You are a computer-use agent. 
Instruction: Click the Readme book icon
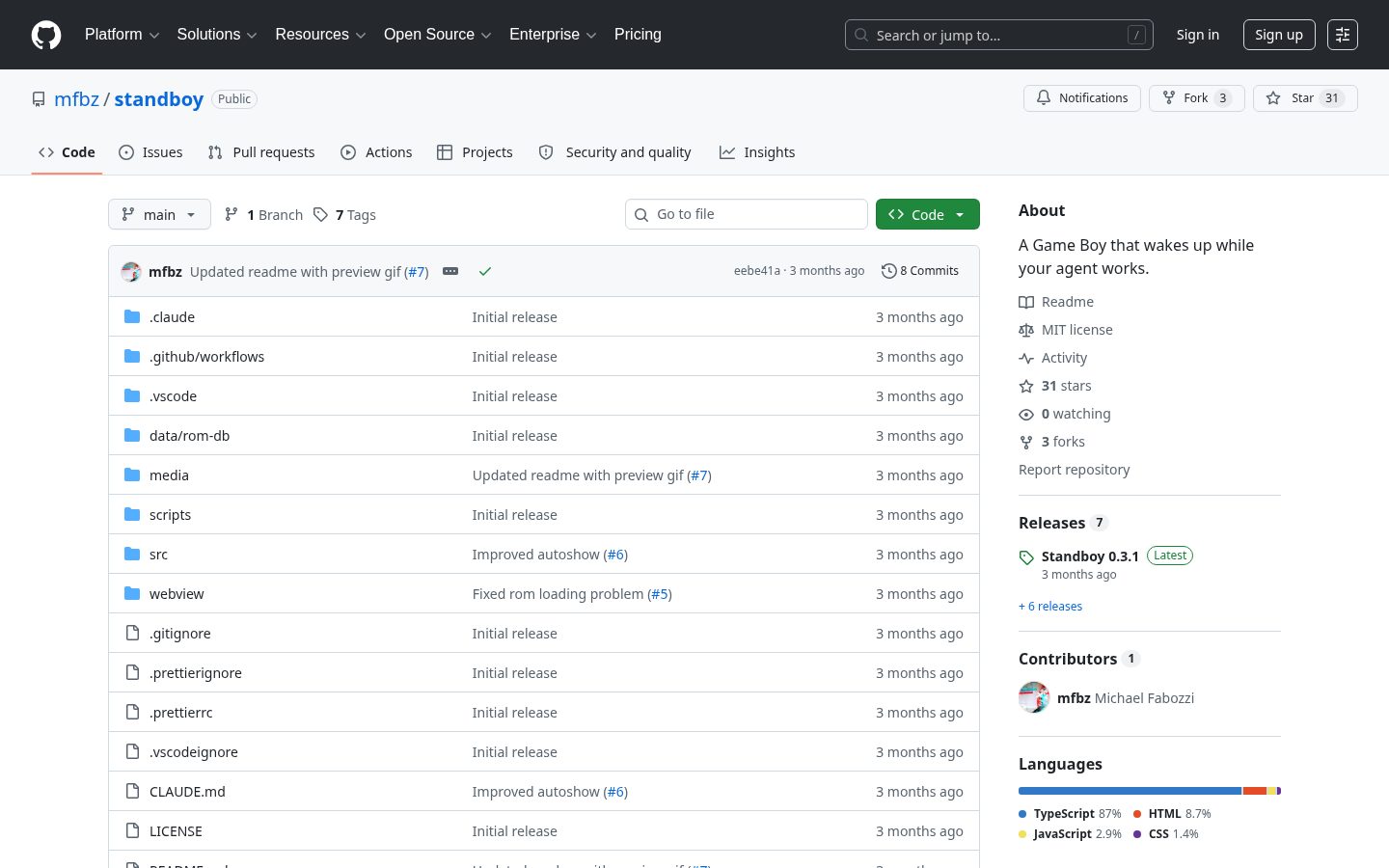1026,302
